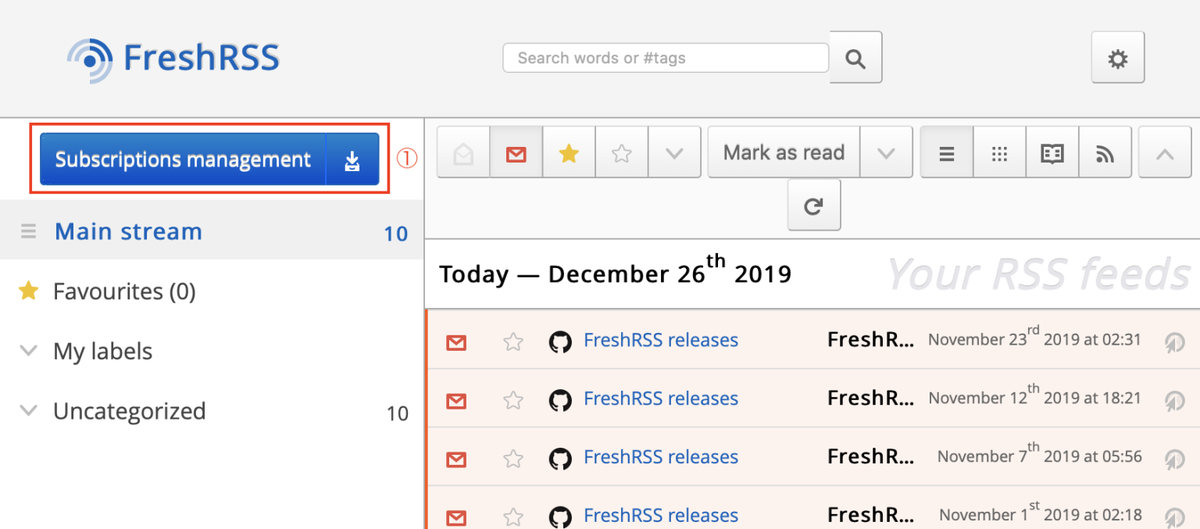Open Favourites in the sidebar
This screenshot has height=529, width=1200.
[123, 292]
